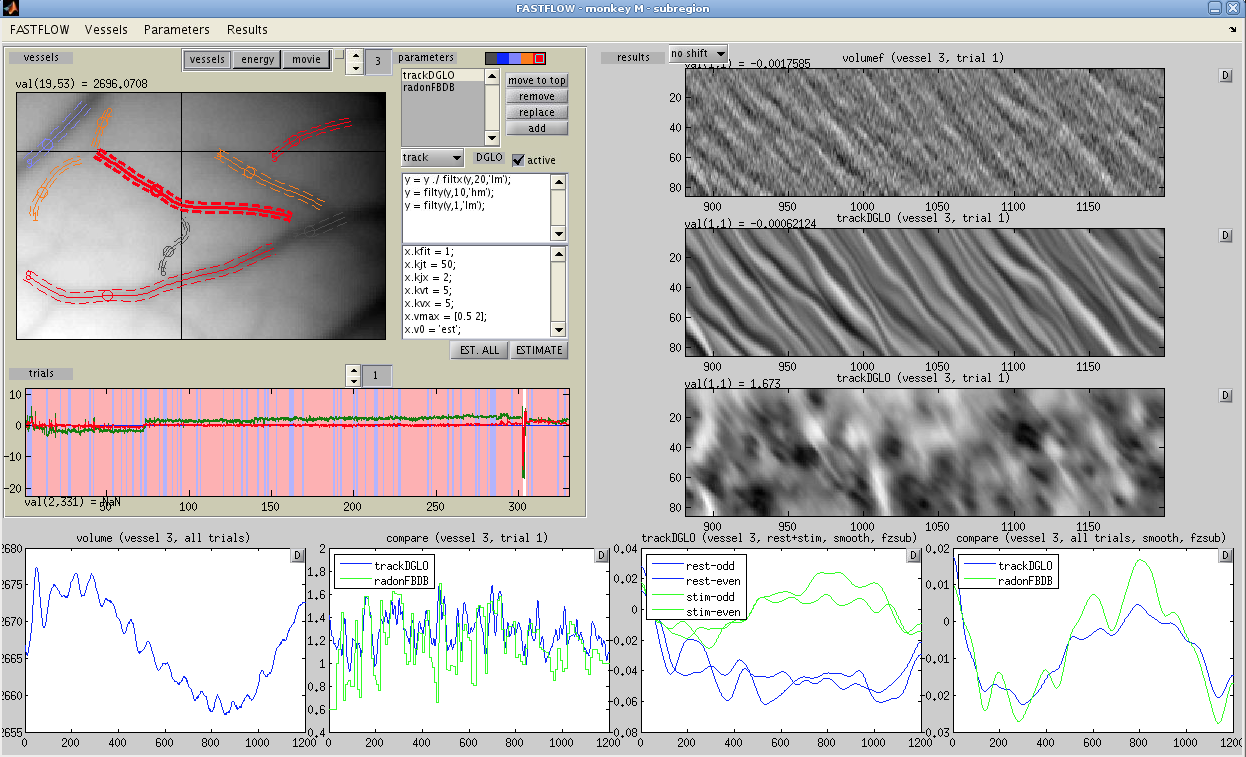Click the D button on the rest+stim plot
1246x757 pixels.
911,555
